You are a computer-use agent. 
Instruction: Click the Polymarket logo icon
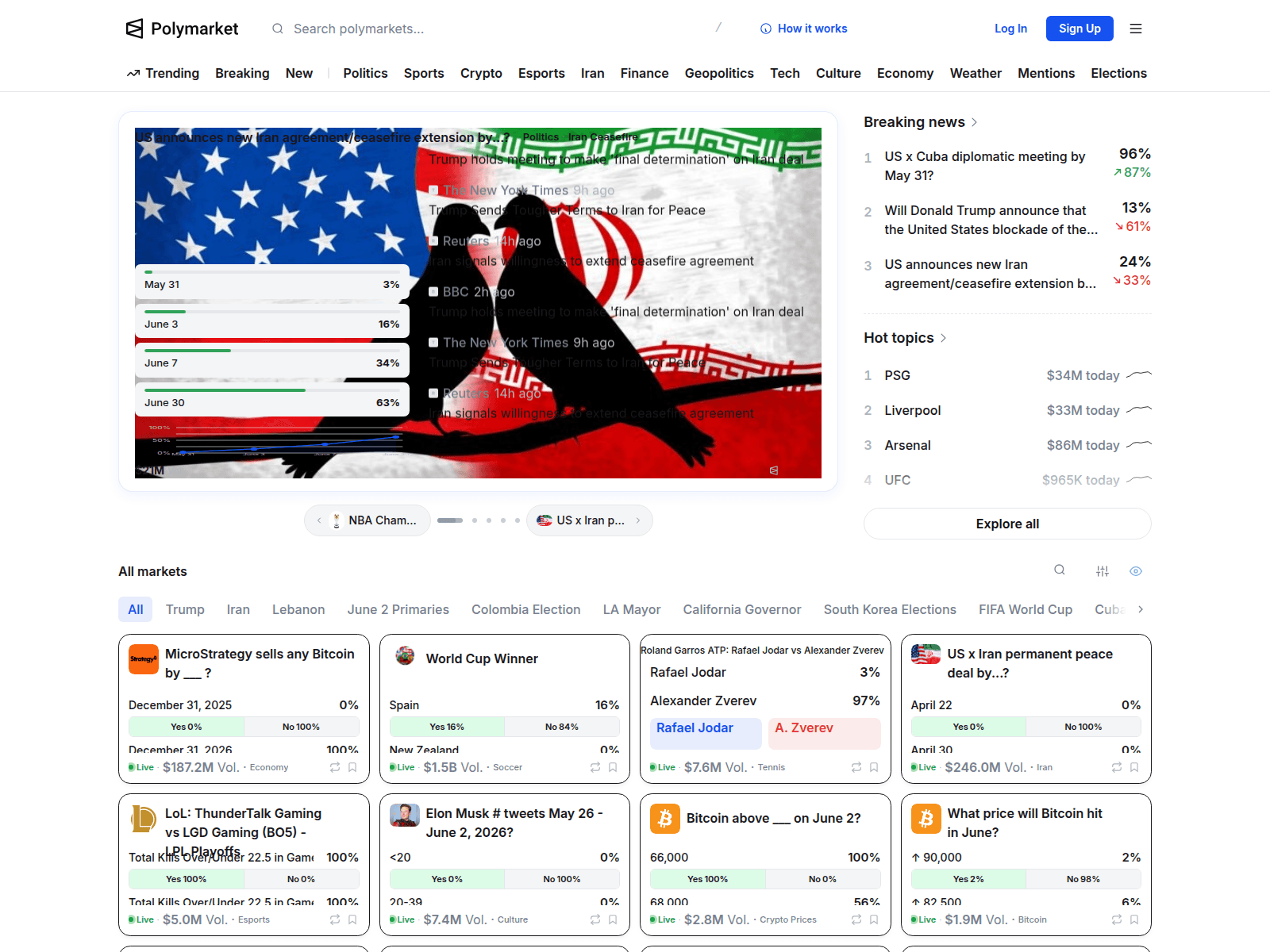[135, 29]
